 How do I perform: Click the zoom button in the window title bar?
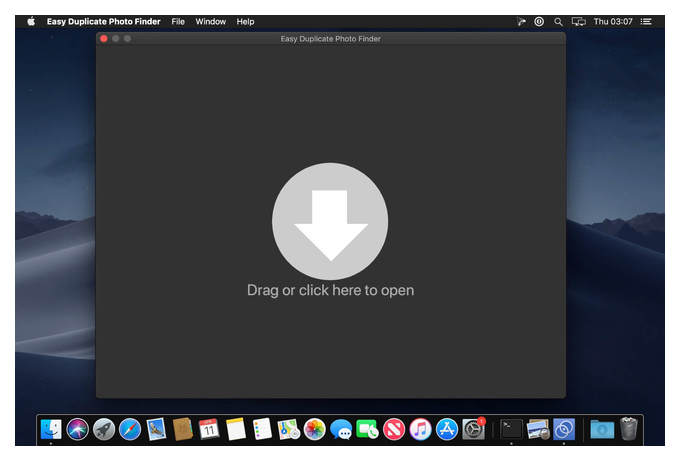[x=128, y=39]
